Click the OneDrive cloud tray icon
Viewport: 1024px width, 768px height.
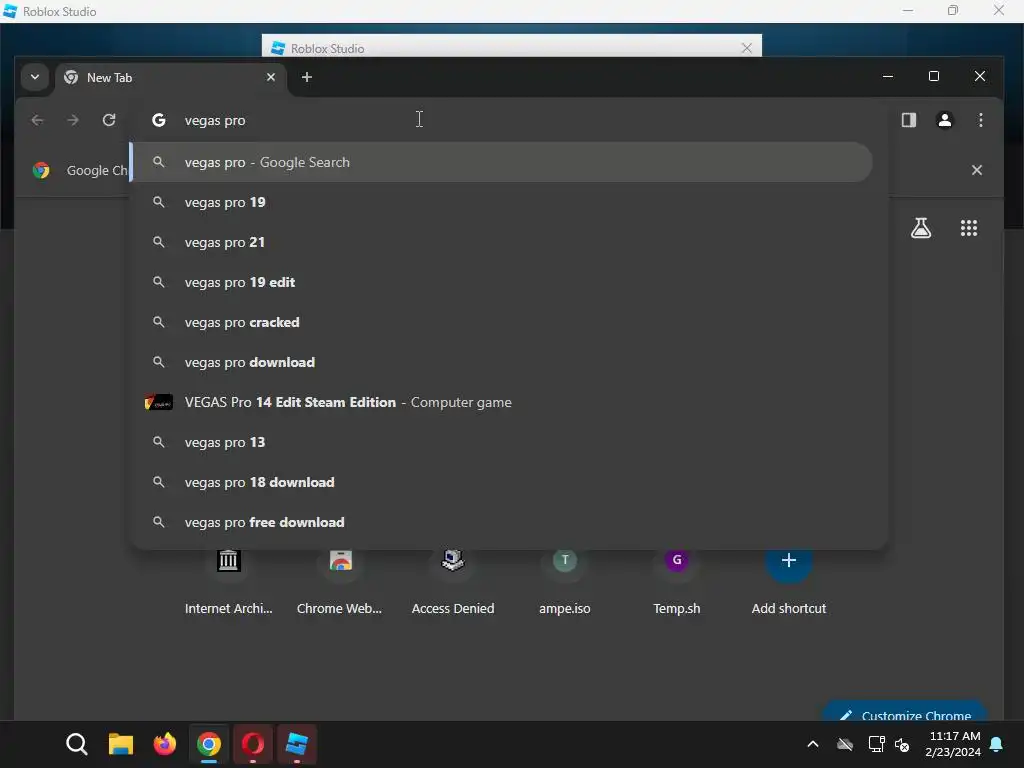(845, 744)
